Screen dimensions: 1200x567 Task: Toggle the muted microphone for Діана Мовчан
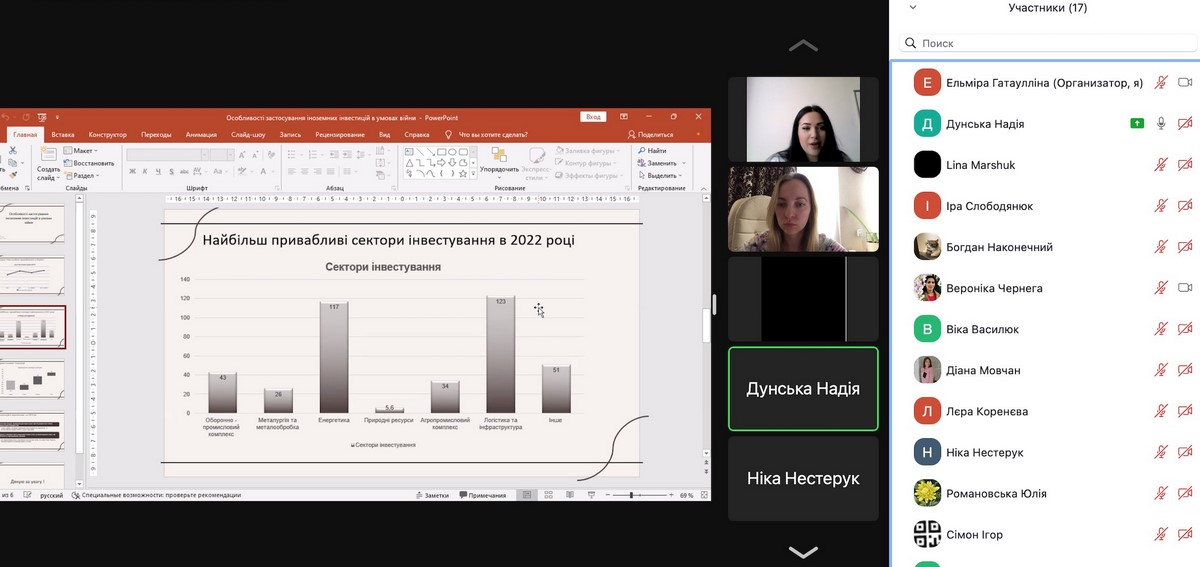[1161, 370]
